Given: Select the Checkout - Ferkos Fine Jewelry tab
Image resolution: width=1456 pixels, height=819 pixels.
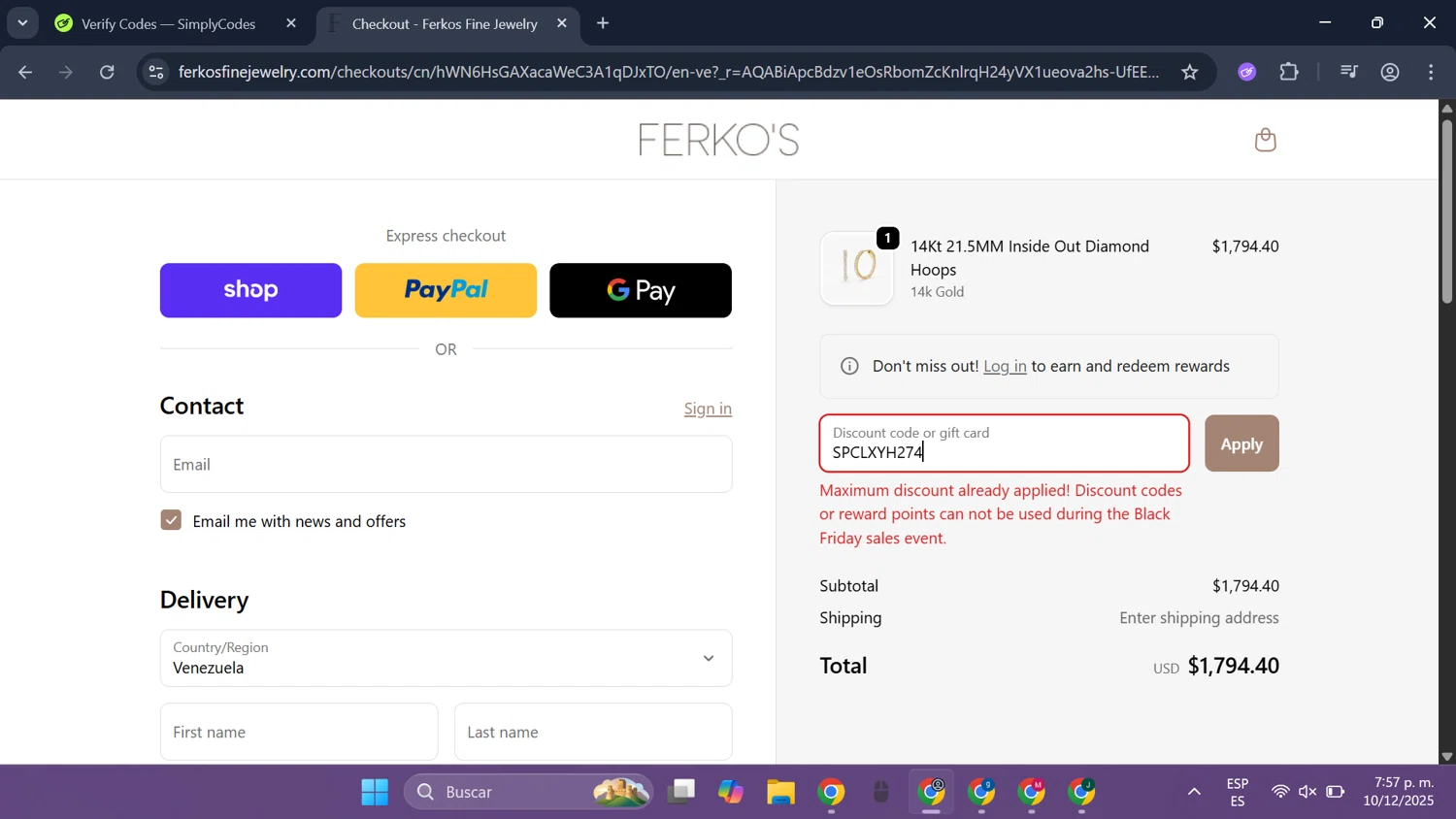Looking at the screenshot, I should click(445, 23).
